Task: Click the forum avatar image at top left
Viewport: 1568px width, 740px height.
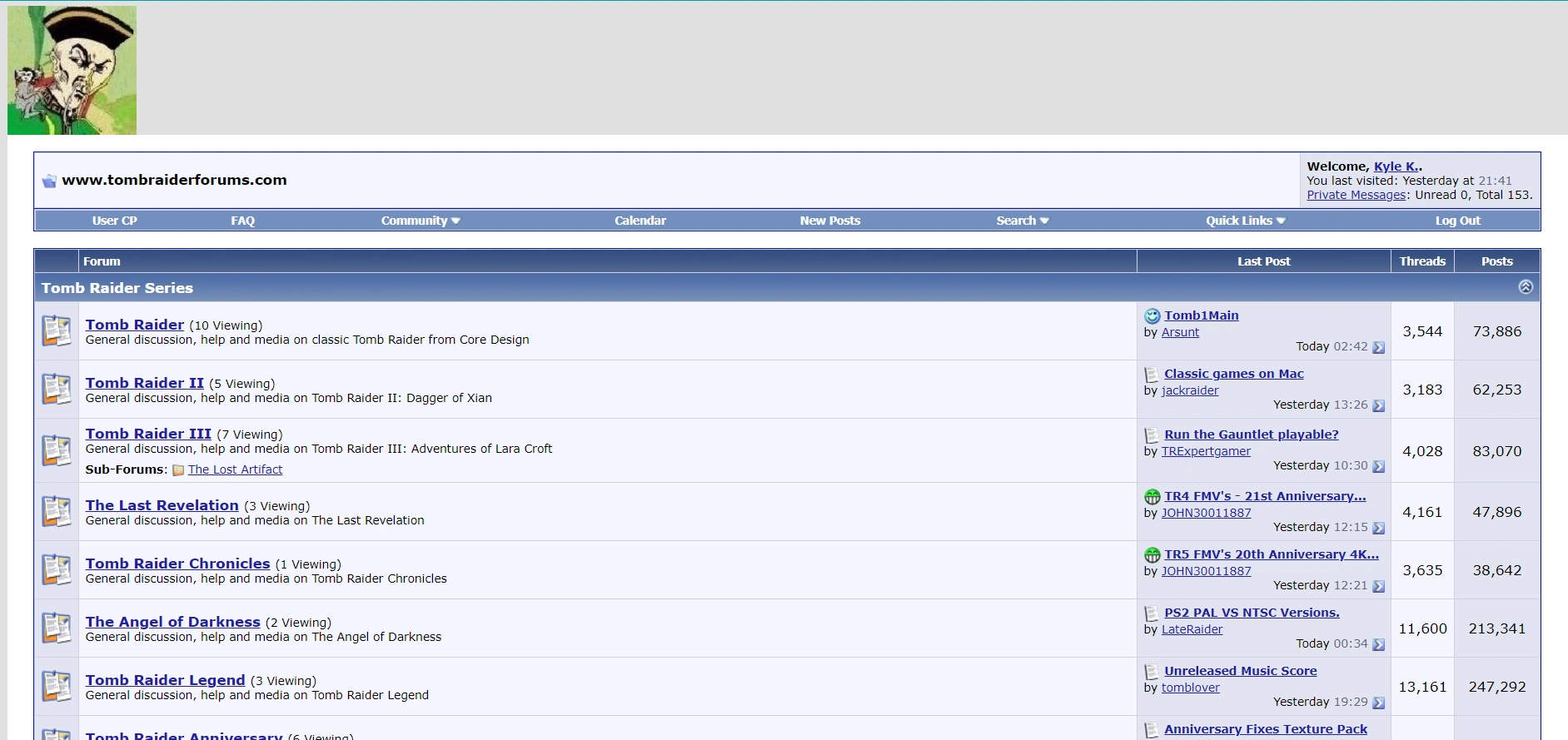Action: [72, 70]
